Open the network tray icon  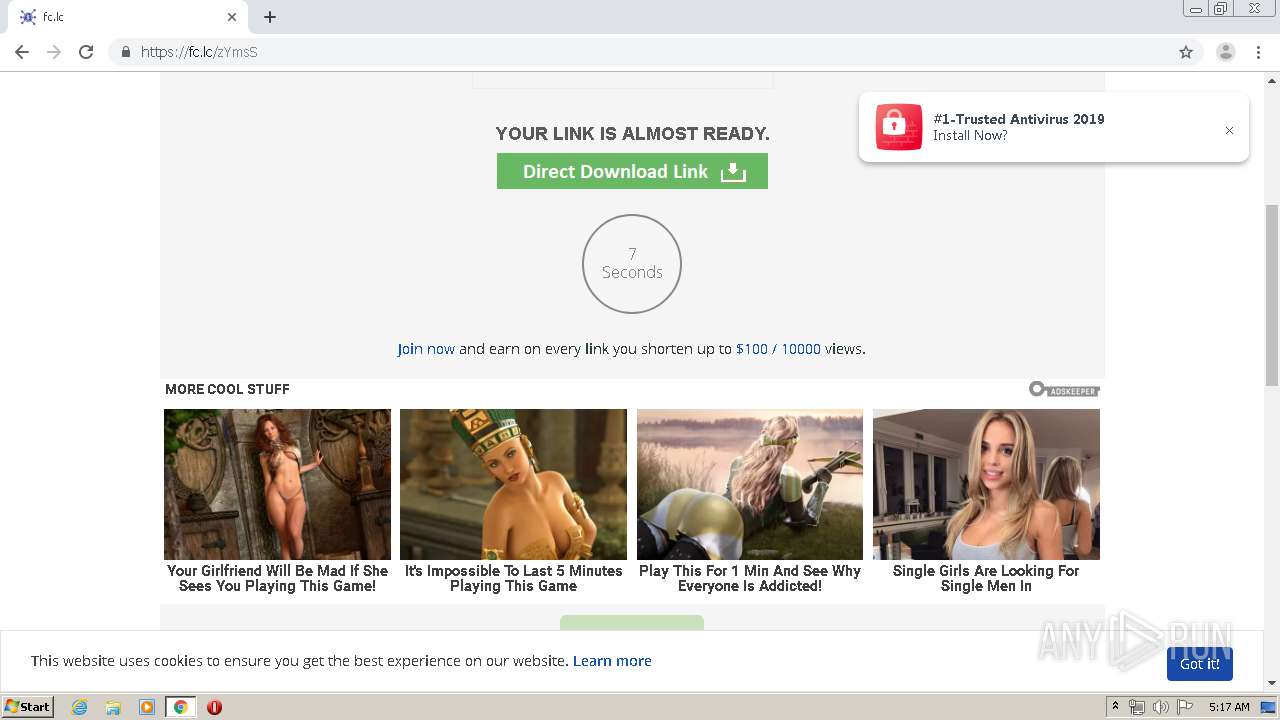(1137, 707)
